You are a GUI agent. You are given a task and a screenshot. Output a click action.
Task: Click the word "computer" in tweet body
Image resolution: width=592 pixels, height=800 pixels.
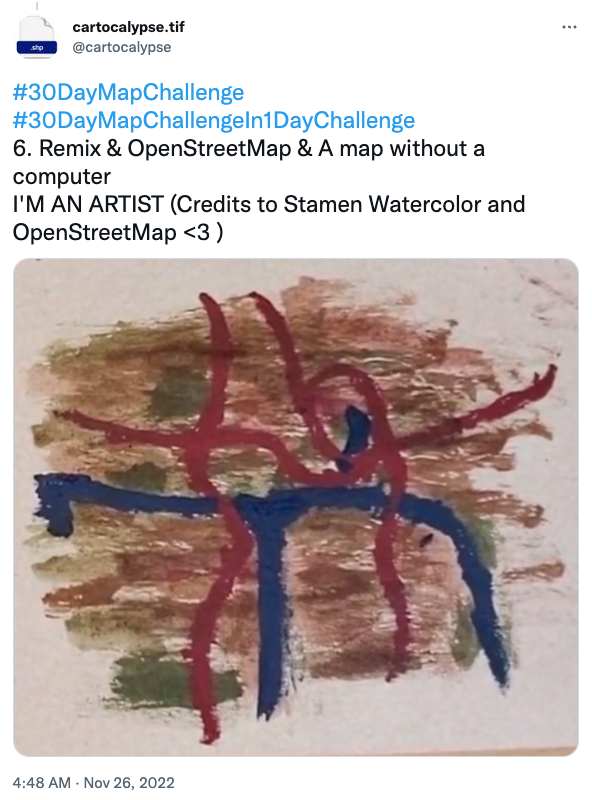(62, 177)
